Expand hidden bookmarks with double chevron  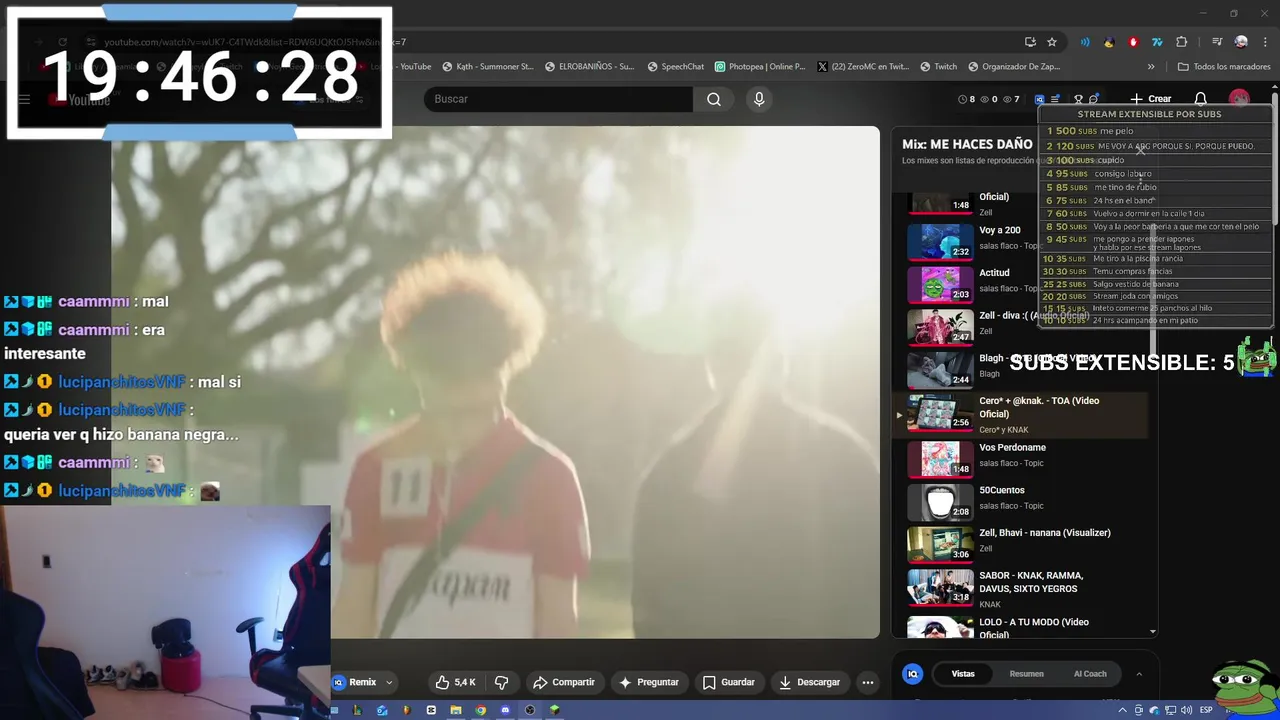(x=1151, y=67)
